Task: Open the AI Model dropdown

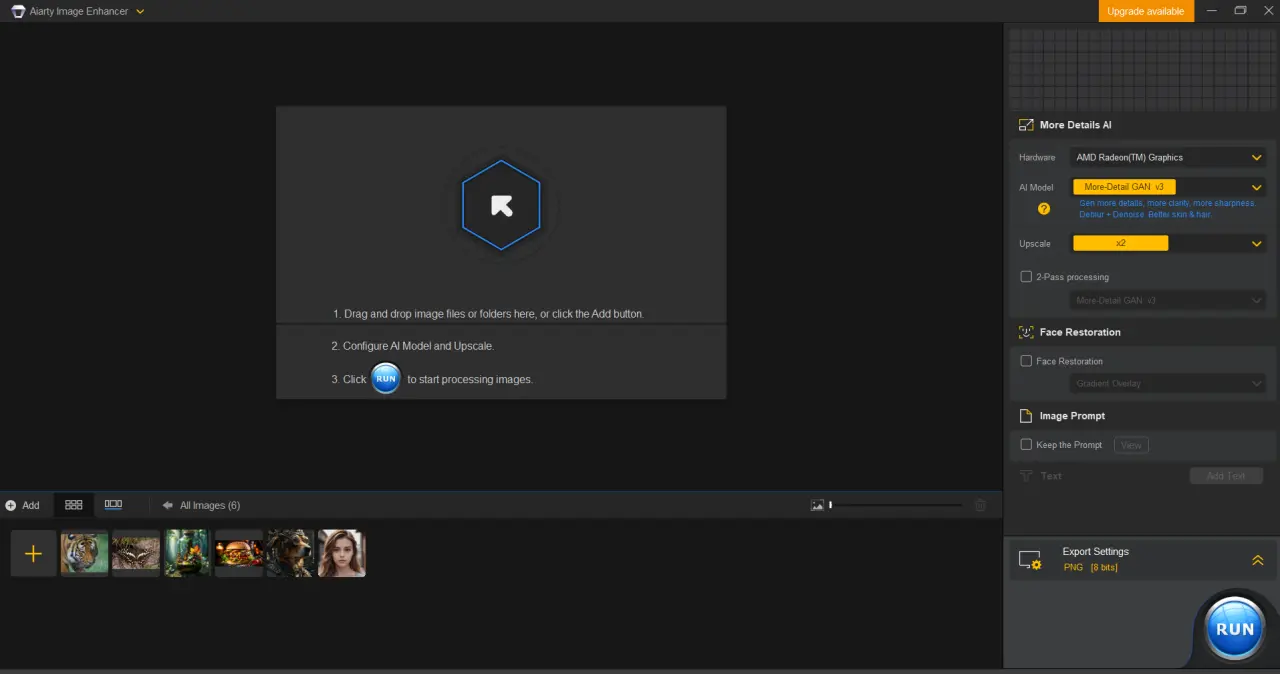Action: (1168, 187)
